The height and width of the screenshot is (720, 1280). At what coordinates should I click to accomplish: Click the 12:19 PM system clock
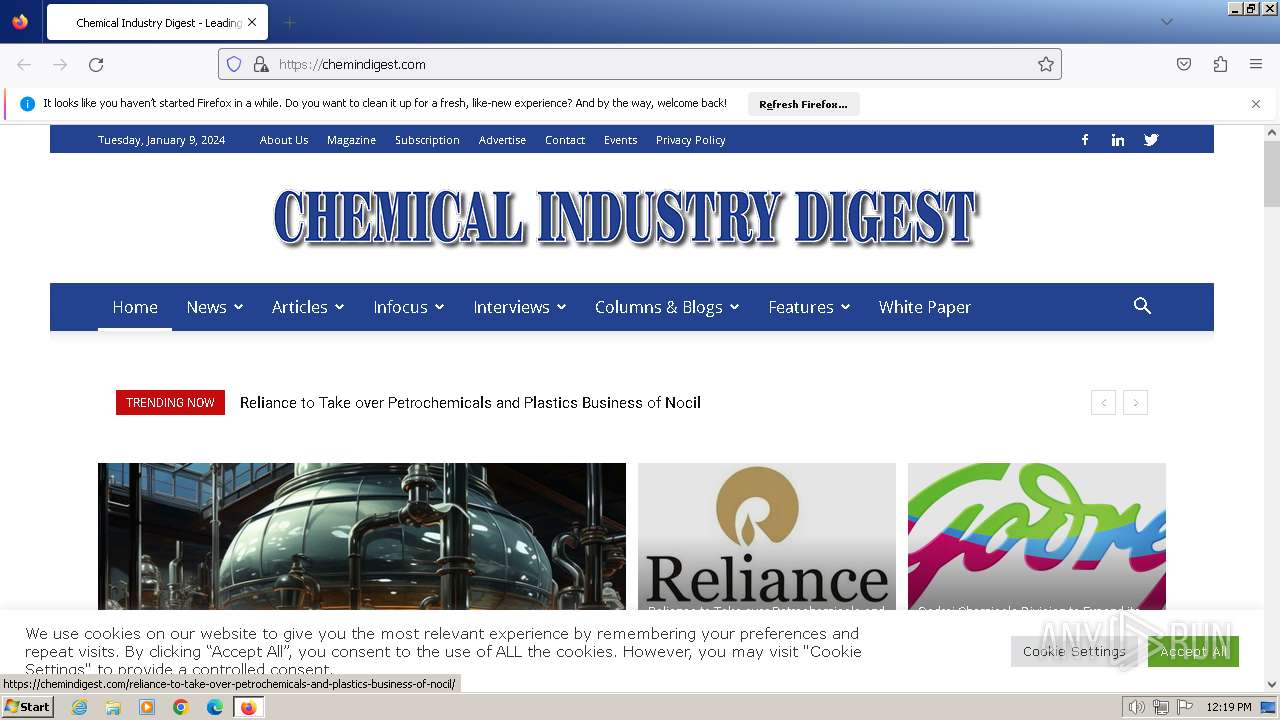click(1228, 707)
